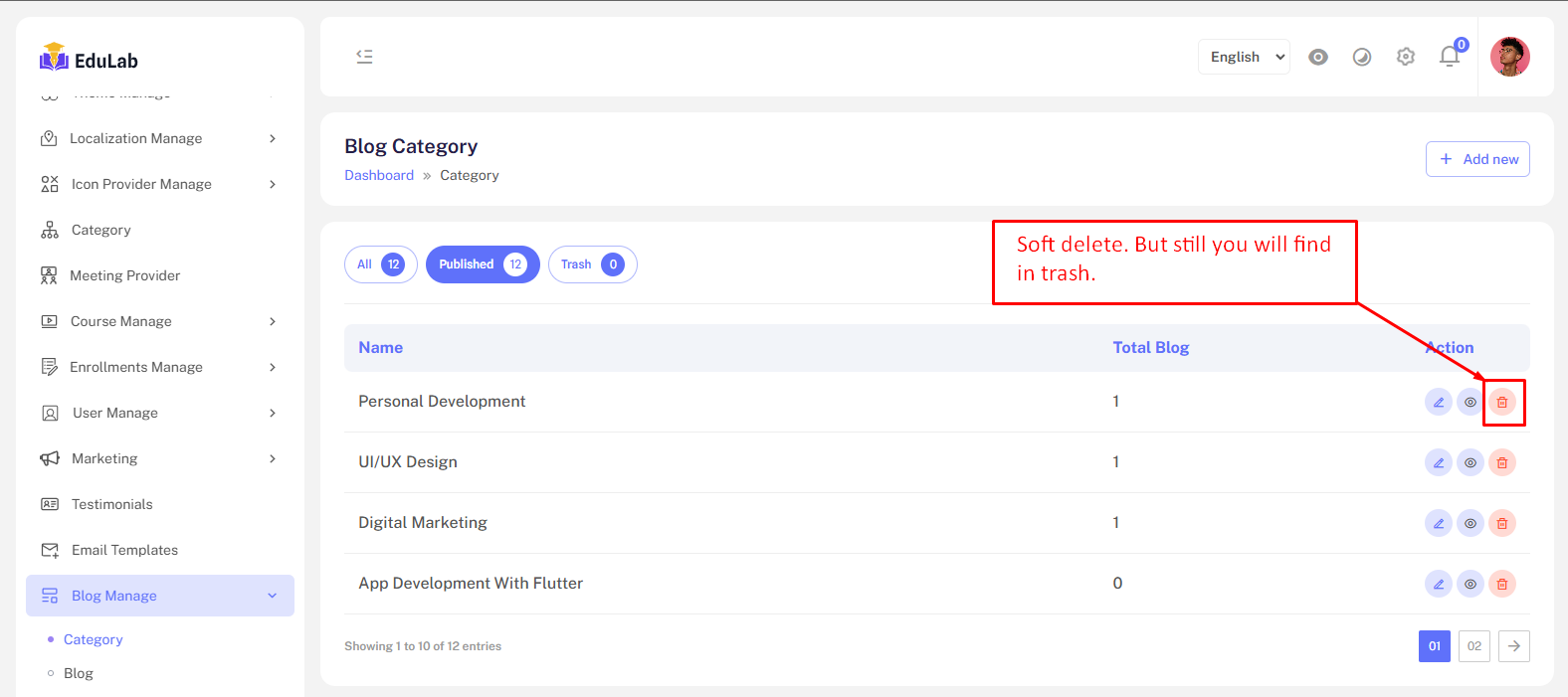The width and height of the screenshot is (1568, 697).
Task: Edit App Development With Flutter category
Action: coord(1438,585)
